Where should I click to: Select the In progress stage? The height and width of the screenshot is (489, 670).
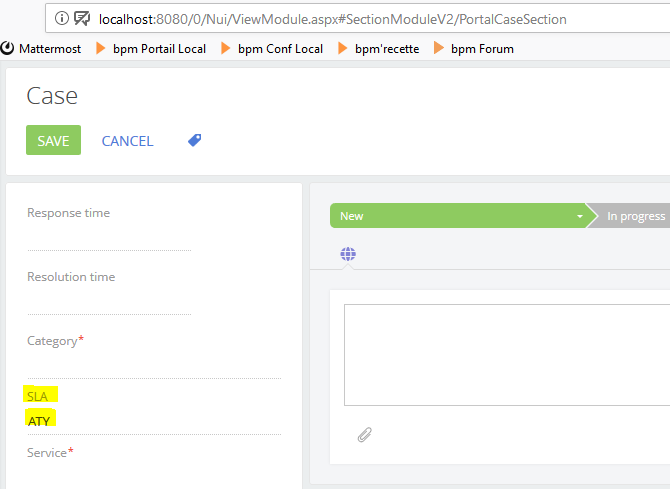[628, 215]
